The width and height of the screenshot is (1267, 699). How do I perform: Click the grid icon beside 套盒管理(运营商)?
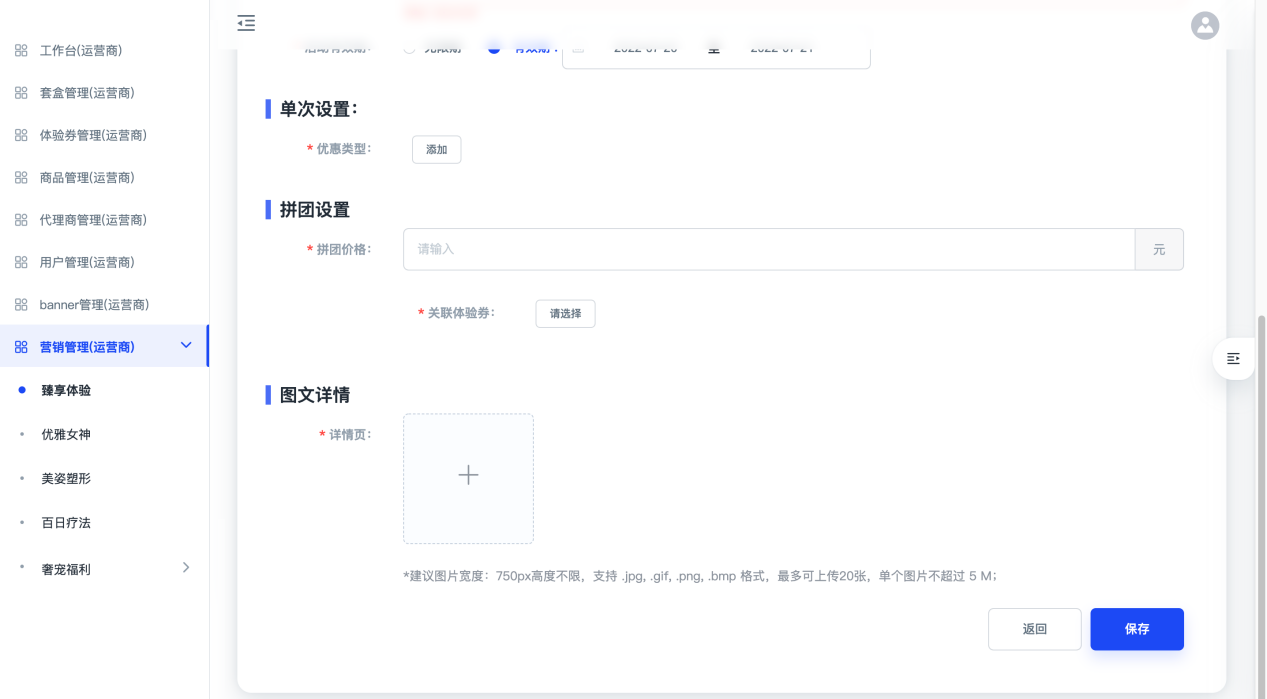[x=21, y=93]
